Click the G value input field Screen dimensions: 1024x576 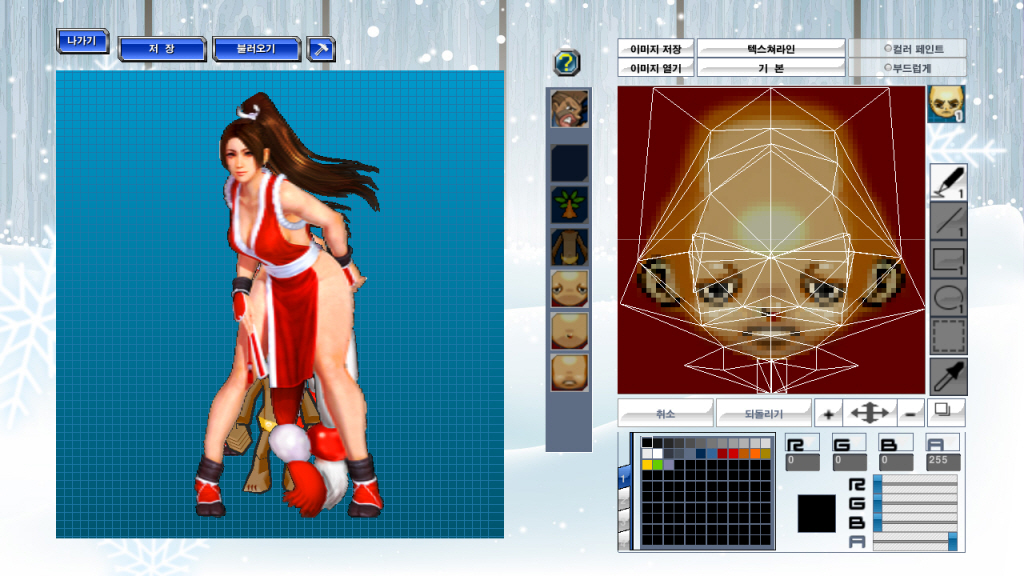pos(849,461)
